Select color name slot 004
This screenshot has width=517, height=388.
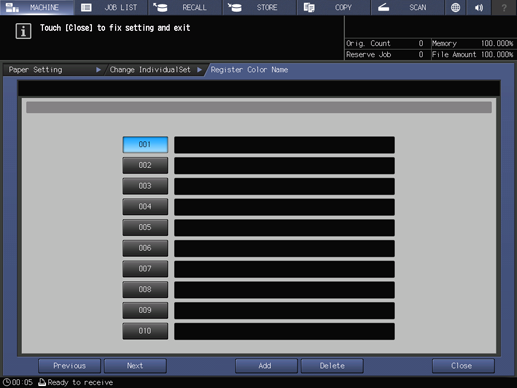coord(145,207)
